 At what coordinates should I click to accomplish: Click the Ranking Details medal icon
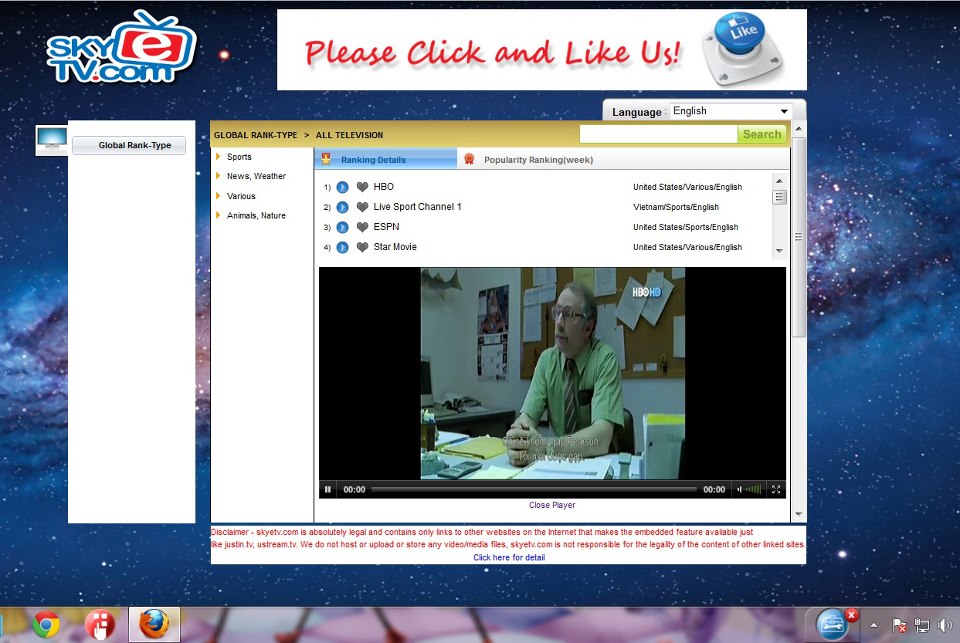[326, 159]
